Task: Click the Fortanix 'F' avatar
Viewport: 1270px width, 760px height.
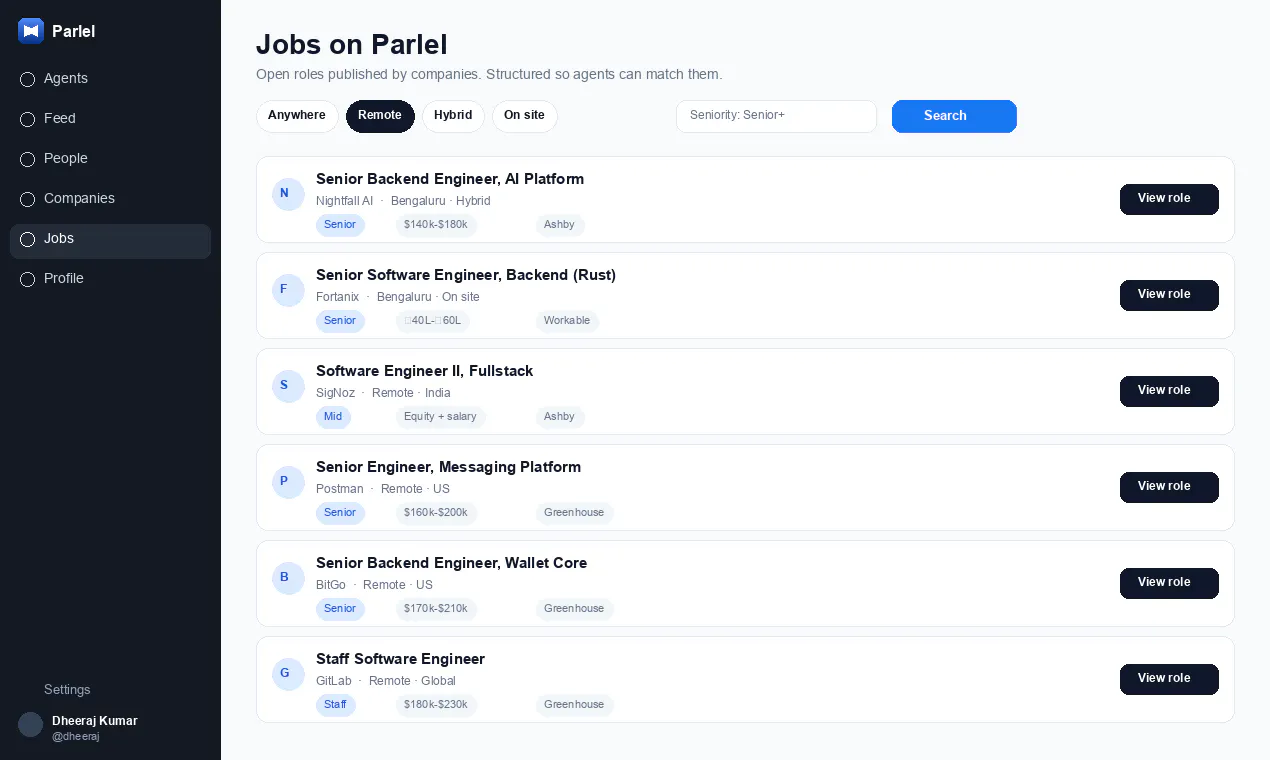Action: pos(288,290)
